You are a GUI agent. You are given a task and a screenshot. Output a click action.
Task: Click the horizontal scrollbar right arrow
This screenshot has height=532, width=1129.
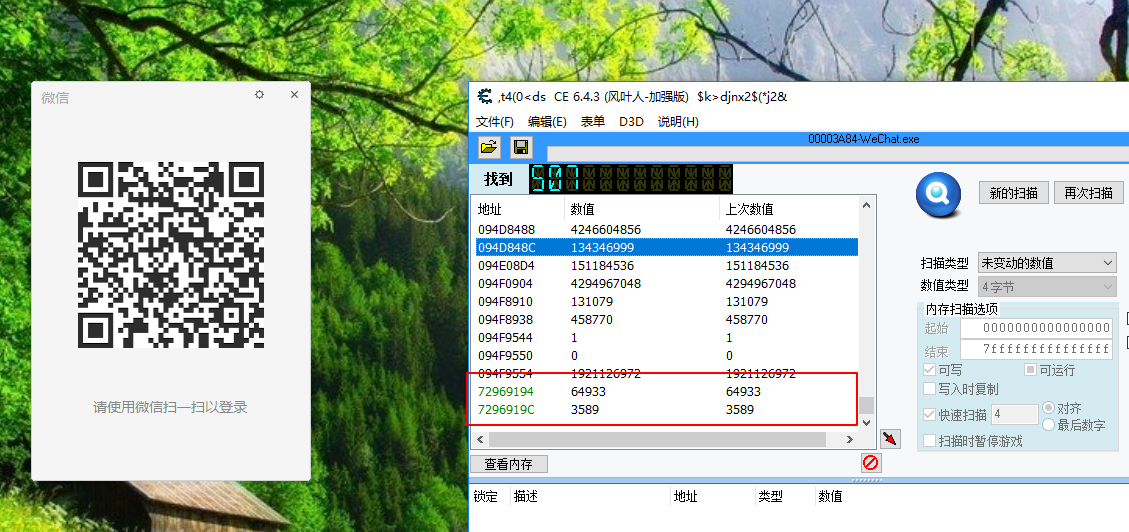coord(849,438)
